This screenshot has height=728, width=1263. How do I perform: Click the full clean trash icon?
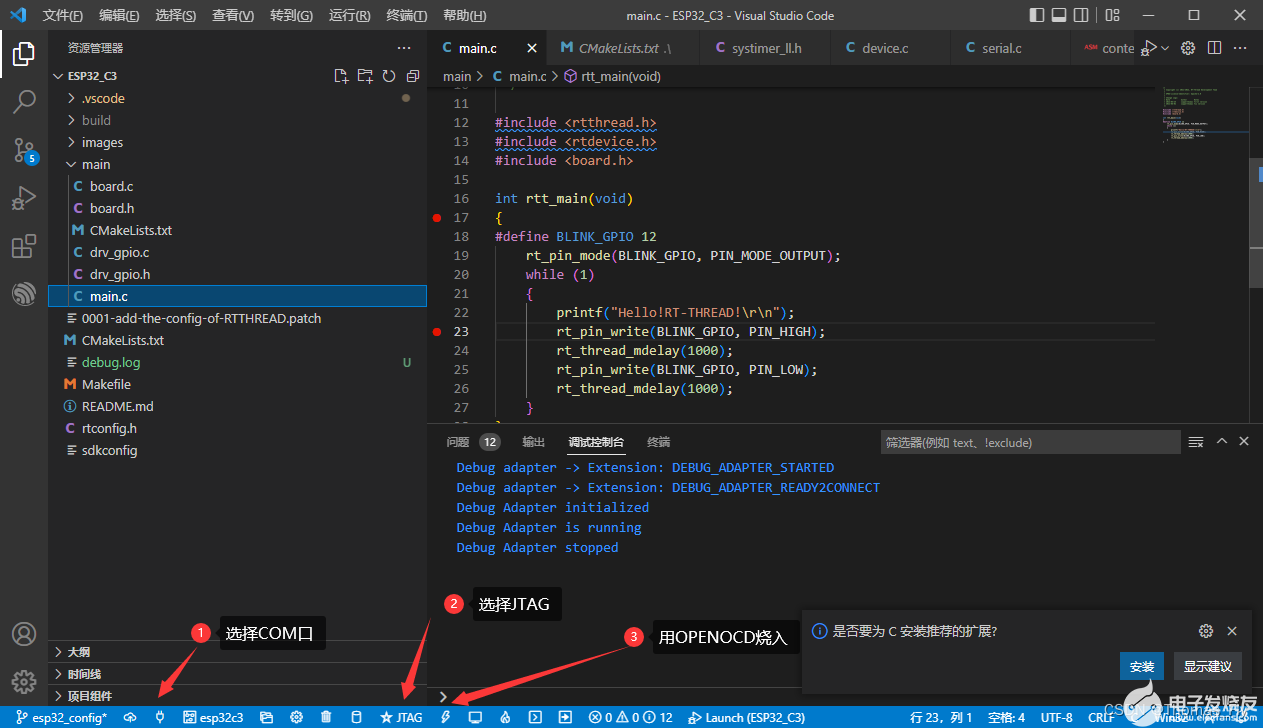(x=326, y=717)
